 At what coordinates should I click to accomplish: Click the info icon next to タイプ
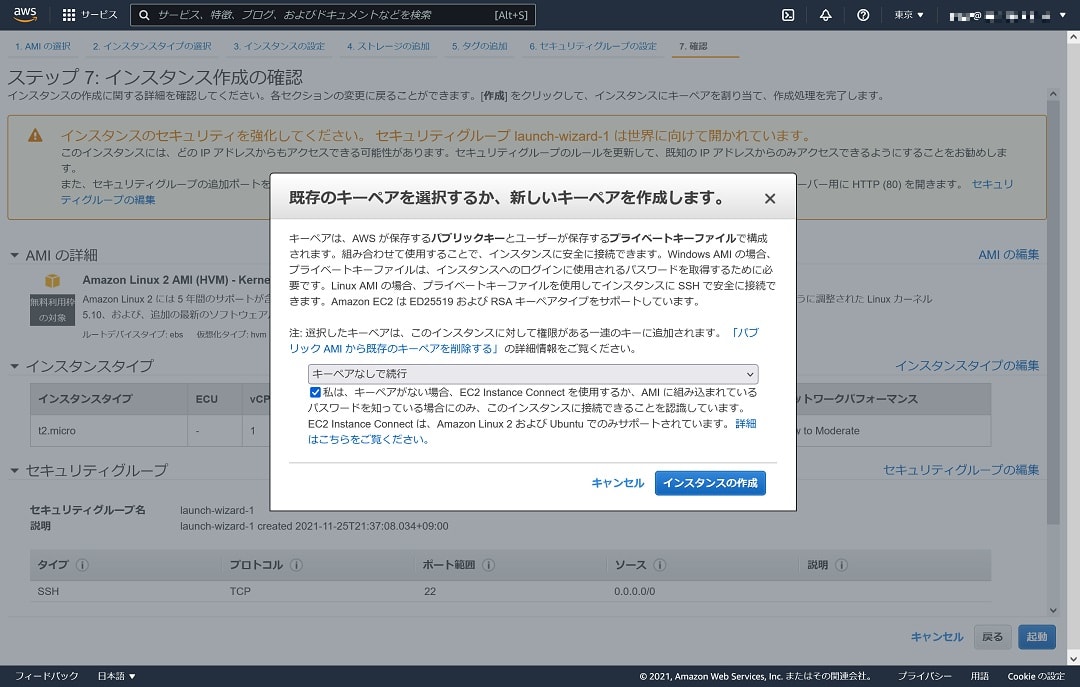[82, 565]
